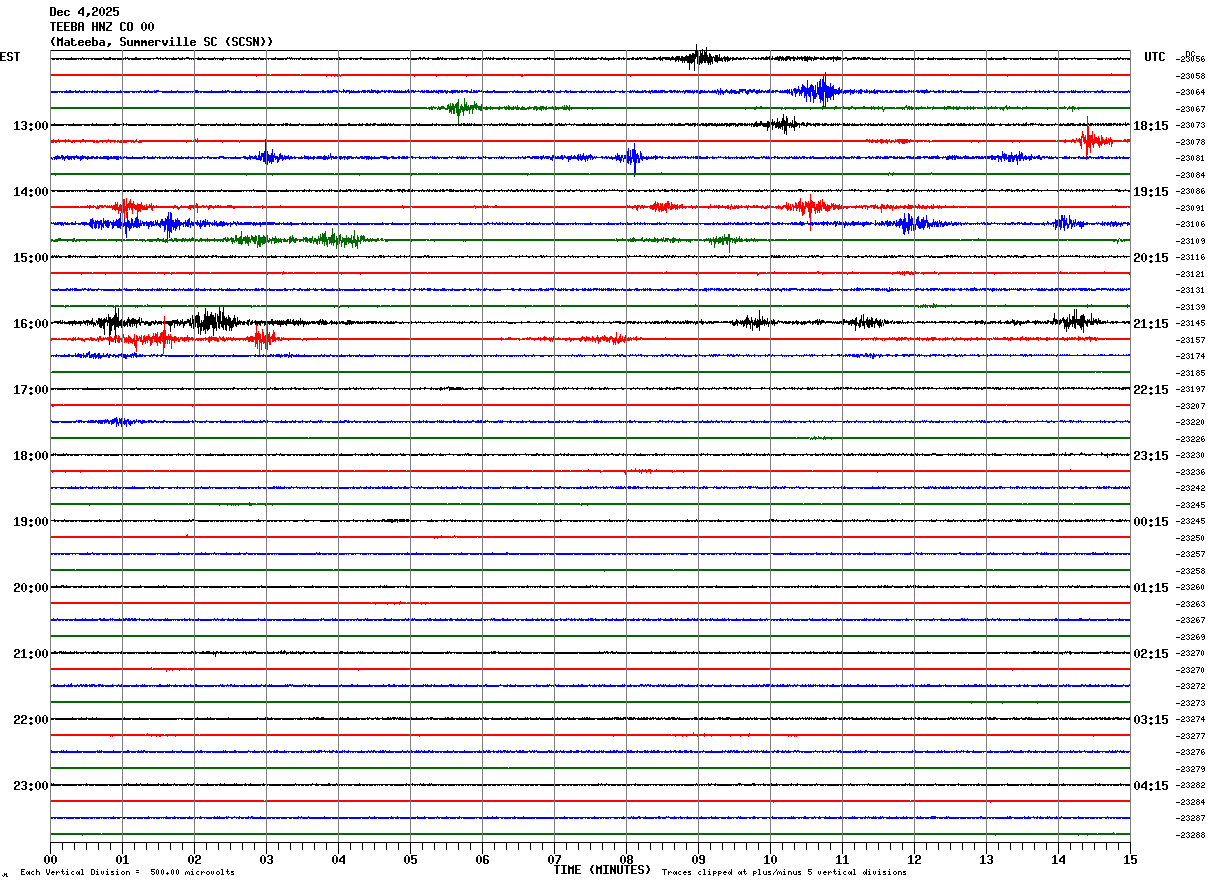
Task: Click the DC offset value -23288
Action: tap(1191, 835)
